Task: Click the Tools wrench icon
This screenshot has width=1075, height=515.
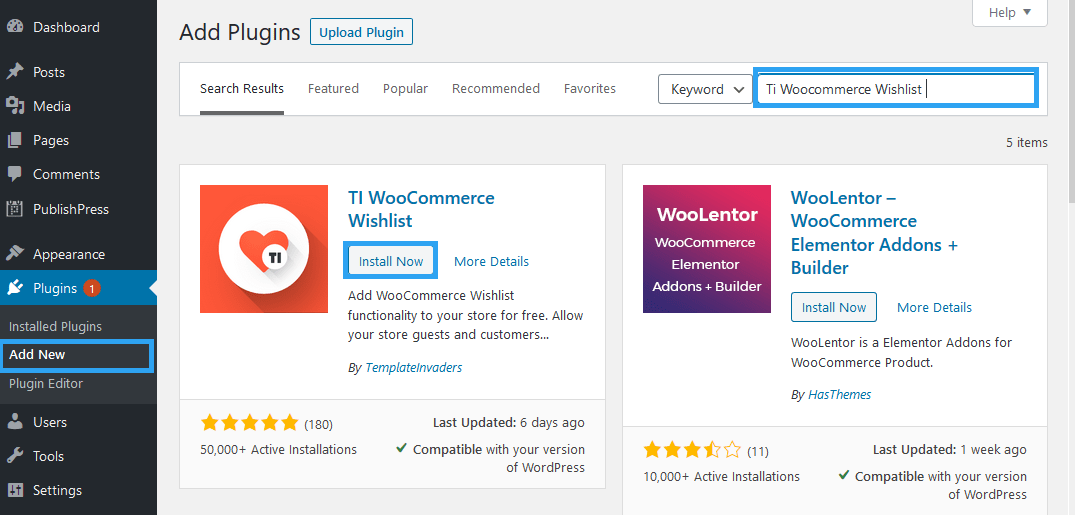Action: click(x=14, y=456)
